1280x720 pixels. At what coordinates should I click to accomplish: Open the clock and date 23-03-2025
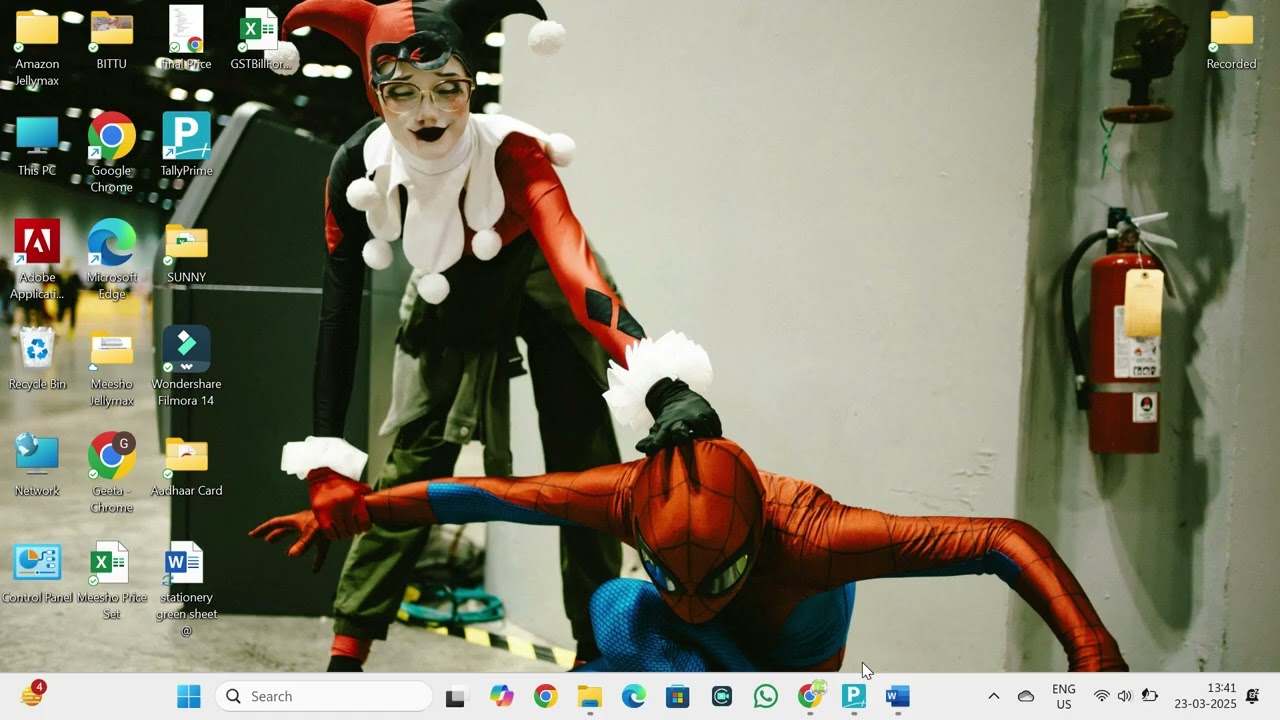[1205, 696]
